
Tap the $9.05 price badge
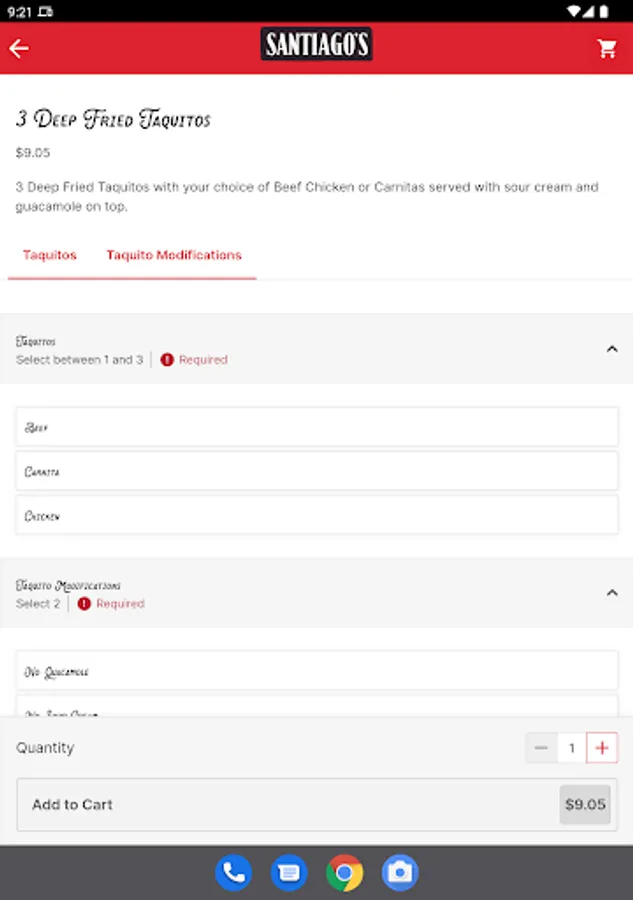(x=585, y=804)
